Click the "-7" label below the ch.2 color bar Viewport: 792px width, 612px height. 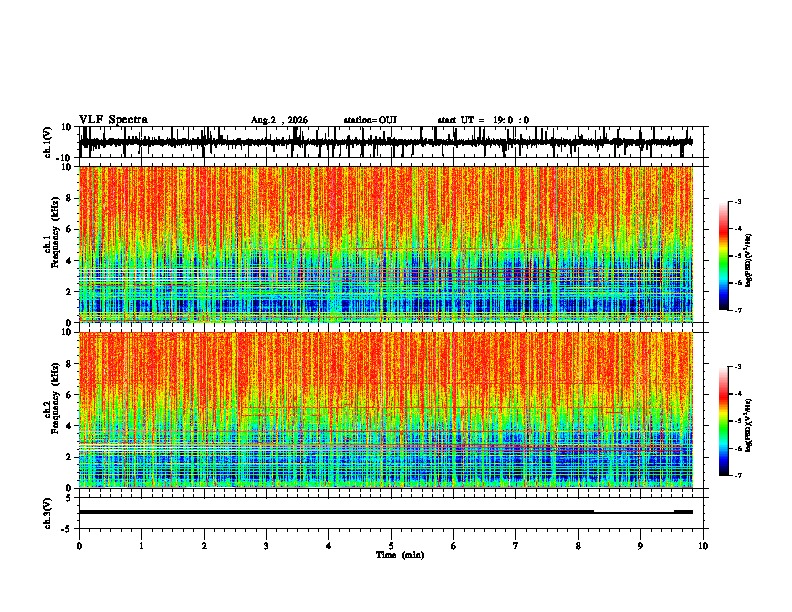point(738,475)
